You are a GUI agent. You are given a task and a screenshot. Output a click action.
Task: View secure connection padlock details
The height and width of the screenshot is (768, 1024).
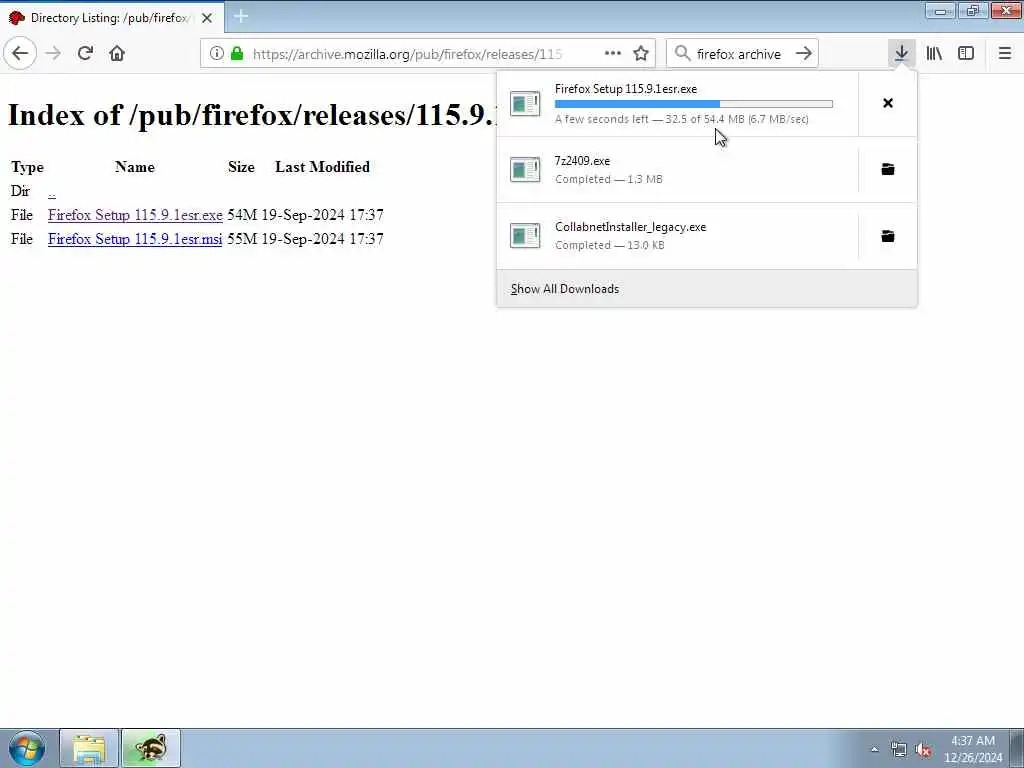pos(237,54)
